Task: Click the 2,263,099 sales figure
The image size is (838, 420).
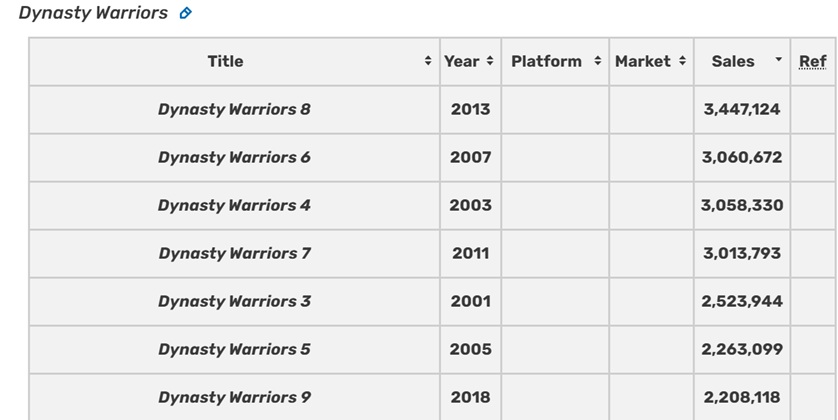Action: click(x=742, y=349)
